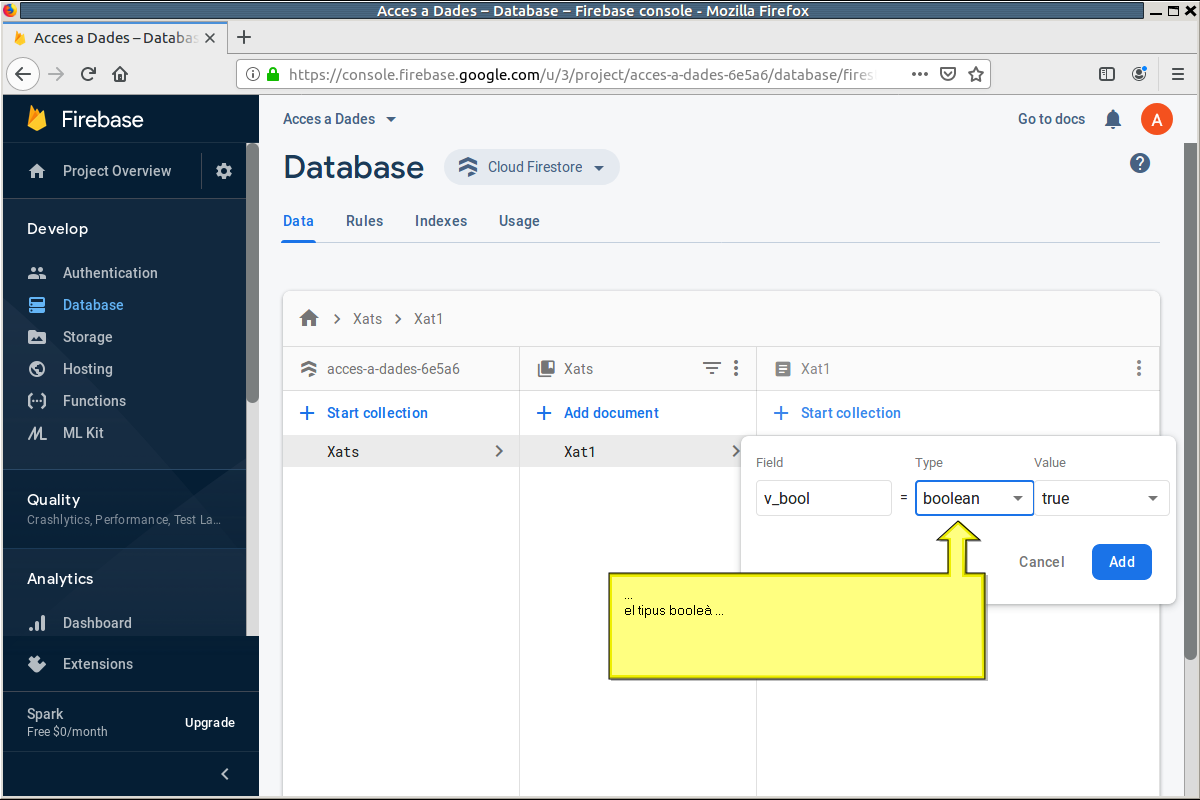
Task: Click the acces-a-dades-6e5a6 root header
Action: pos(393,369)
